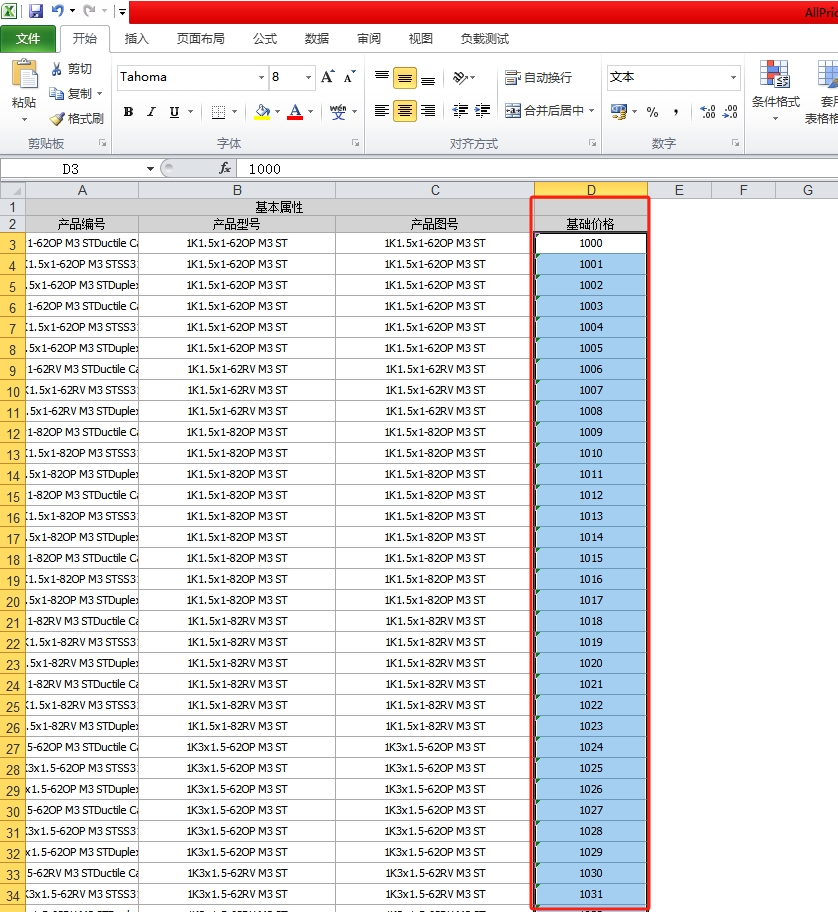Click the Save icon in quick access toolbar
The height and width of the screenshot is (912, 838).
point(36,10)
